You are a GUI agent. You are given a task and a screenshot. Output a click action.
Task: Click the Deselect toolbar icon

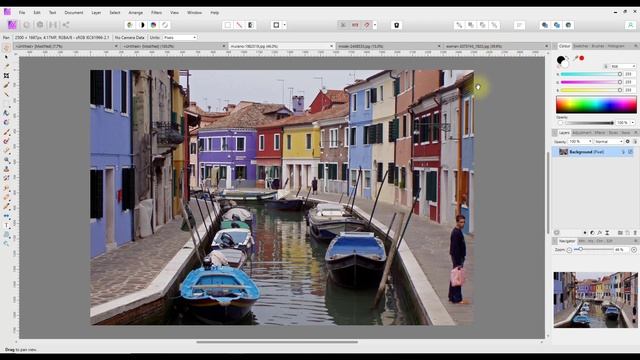(x=240, y=25)
